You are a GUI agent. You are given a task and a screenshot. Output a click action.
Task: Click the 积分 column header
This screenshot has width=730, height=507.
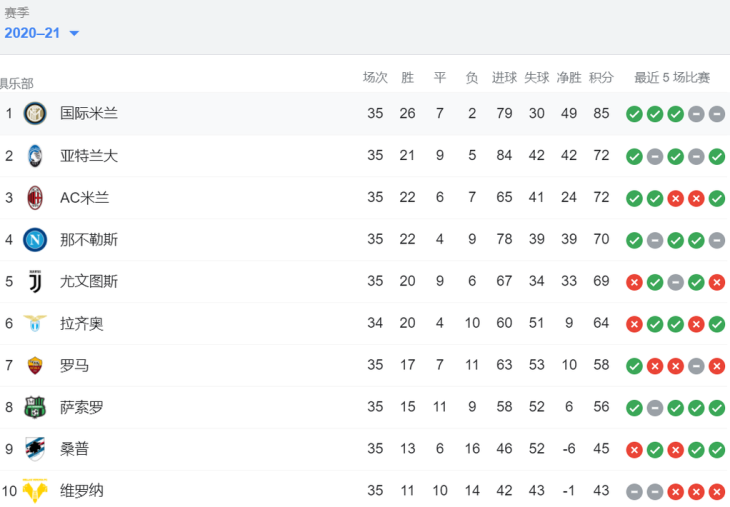(x=601, y=77)
